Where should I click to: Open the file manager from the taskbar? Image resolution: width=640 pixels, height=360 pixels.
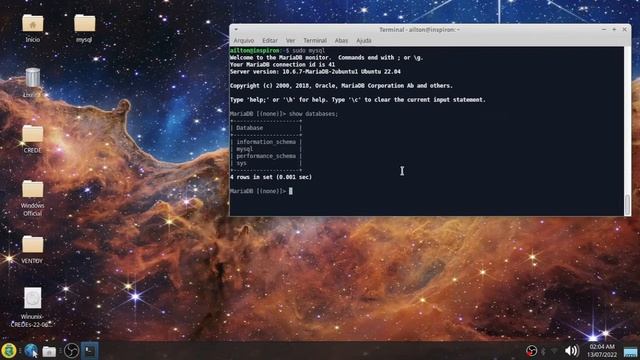49,351
